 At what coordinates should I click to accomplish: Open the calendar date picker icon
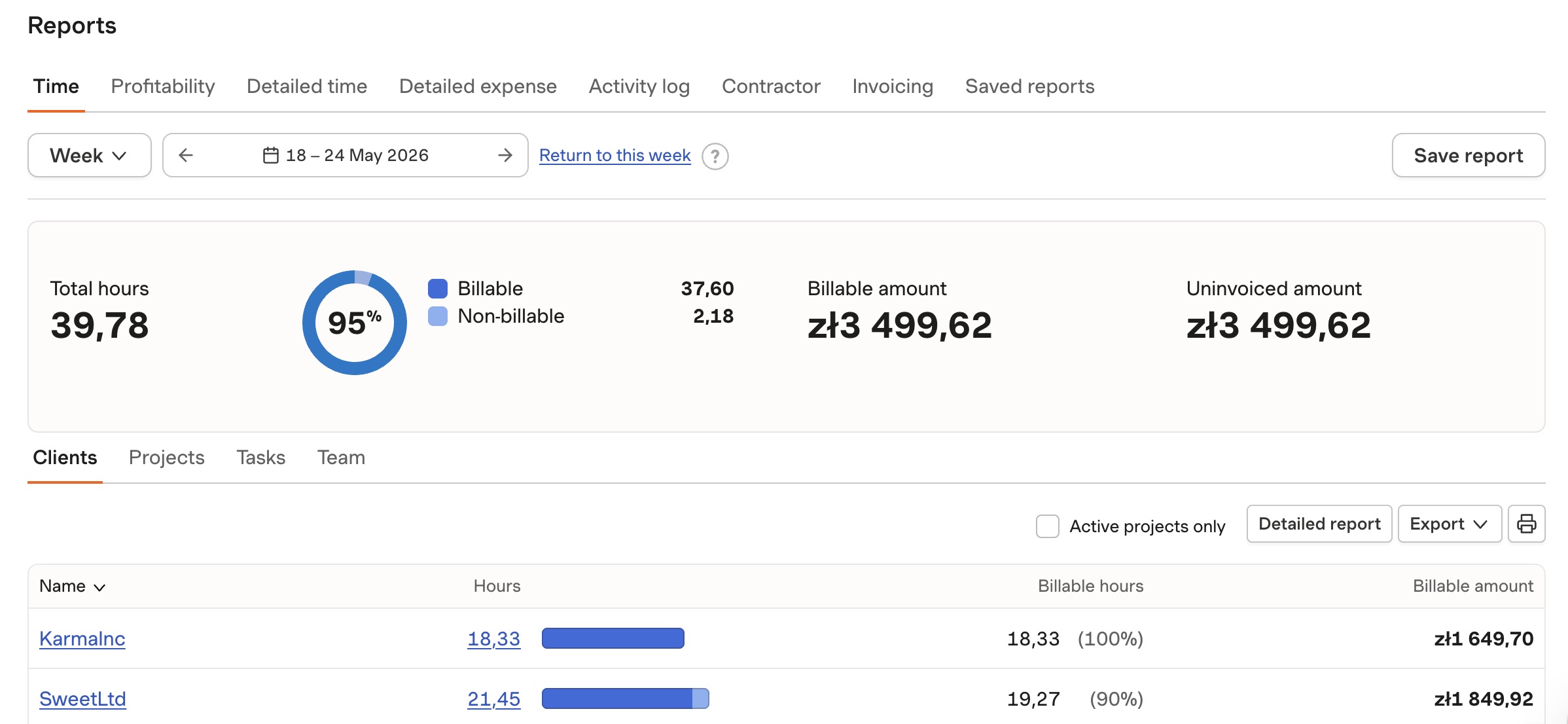tap(270, 155)
